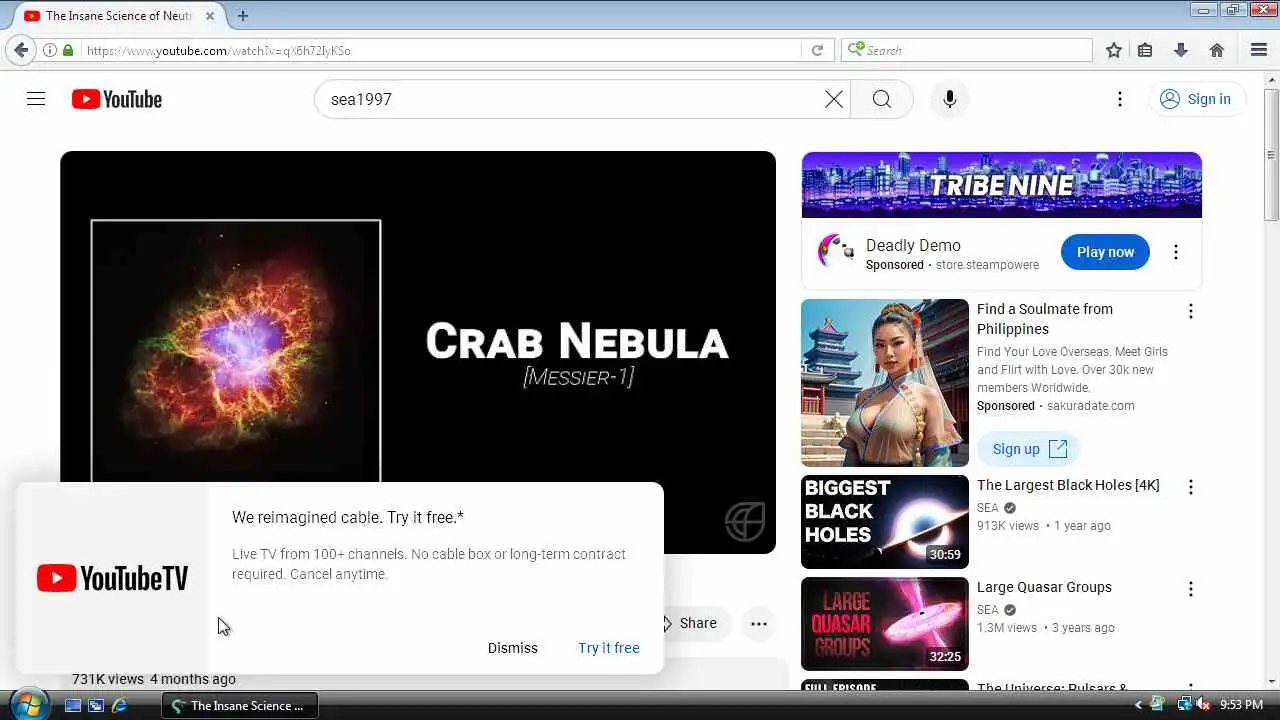Open YouTube settings three-dot menu

[x=1120, y=99]
